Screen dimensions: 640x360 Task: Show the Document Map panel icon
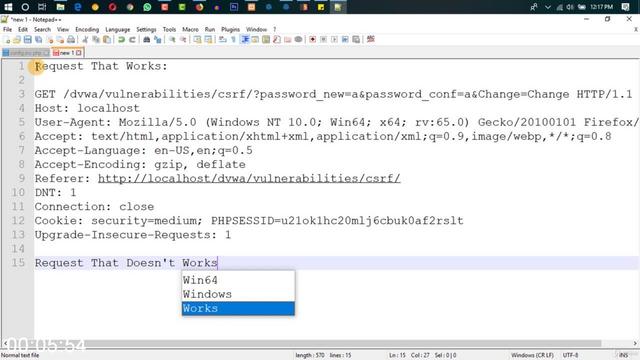[x=266, y=39]
